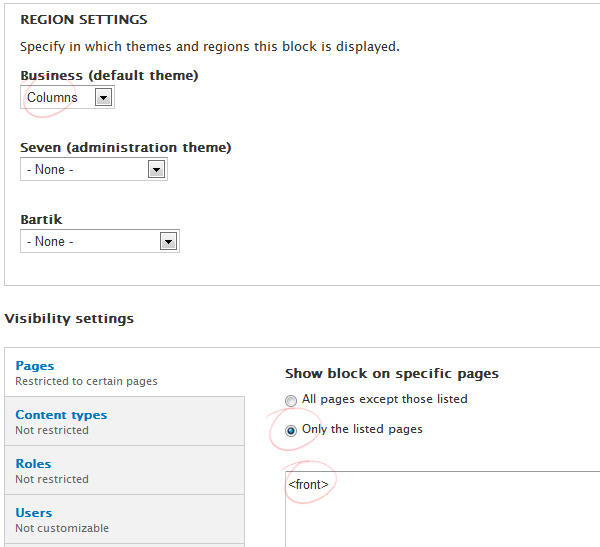Switch to the Roles visibility tab

tap(33, 464)
